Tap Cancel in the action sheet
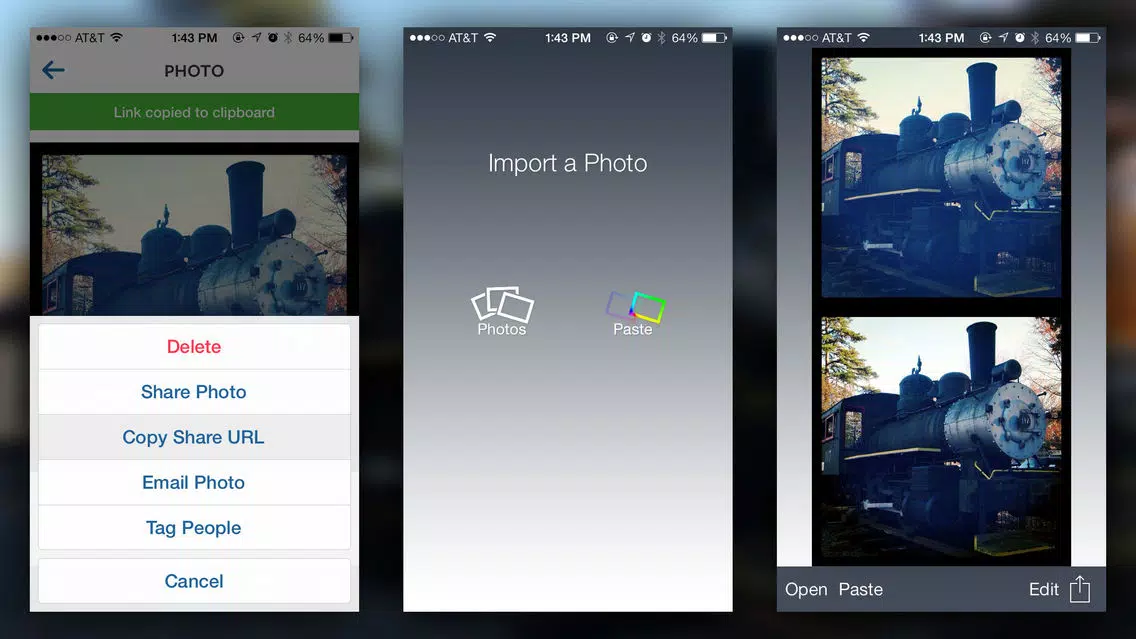 pyautogui.click(x=194, y=581)
